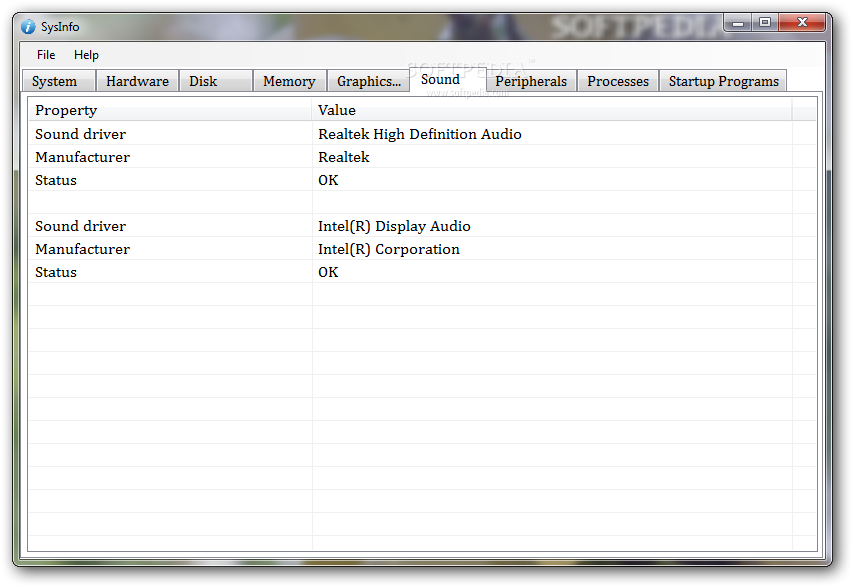The height and width of the screenshot is (587, 853).
Task: Click the Property column header
Action: pyautogui.click(x=170, y=110)
